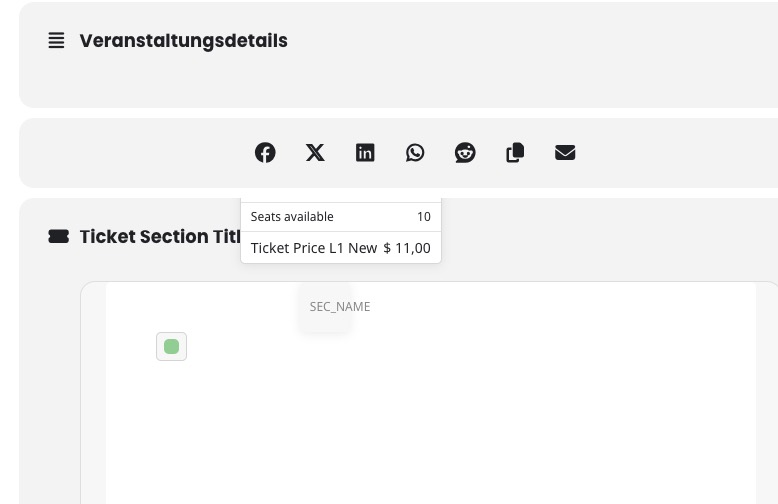Click the ticket icon beside Ticket Section Title
The image size is (778, 504).
(59, 236)
